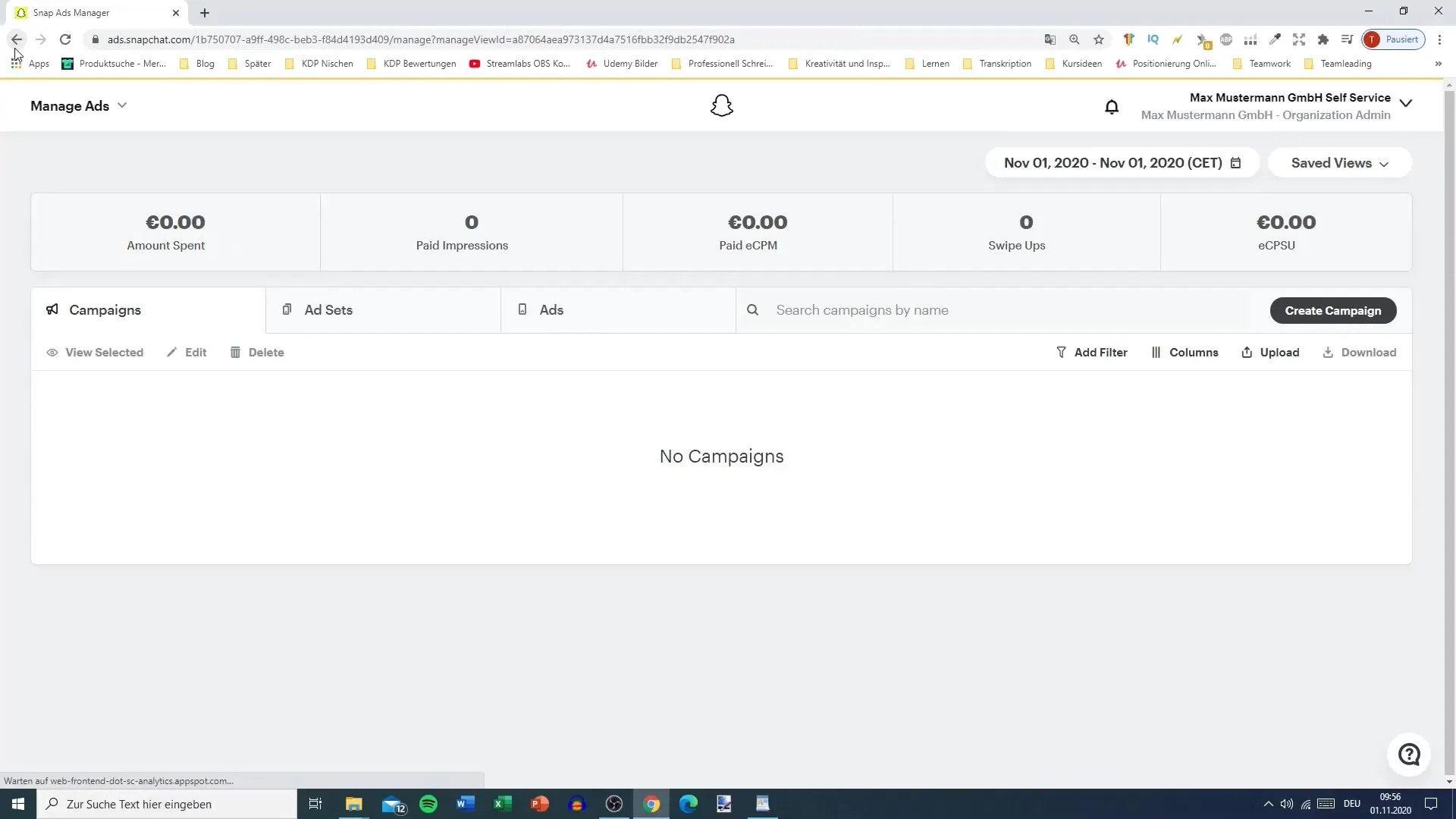1456x819 pixels.
Task: Open the volume control in system tray
Action: (x=1287, y=804)
